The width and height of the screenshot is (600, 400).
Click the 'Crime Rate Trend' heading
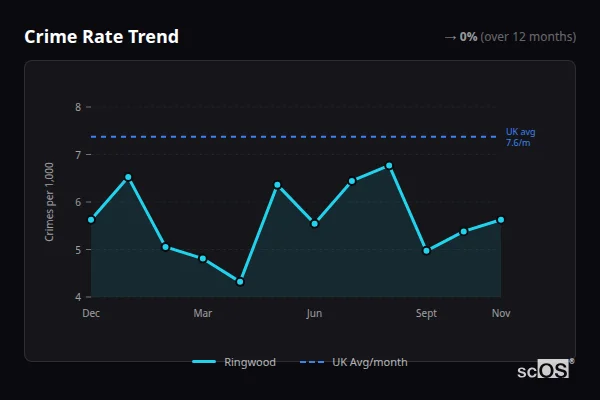point(101,37)
